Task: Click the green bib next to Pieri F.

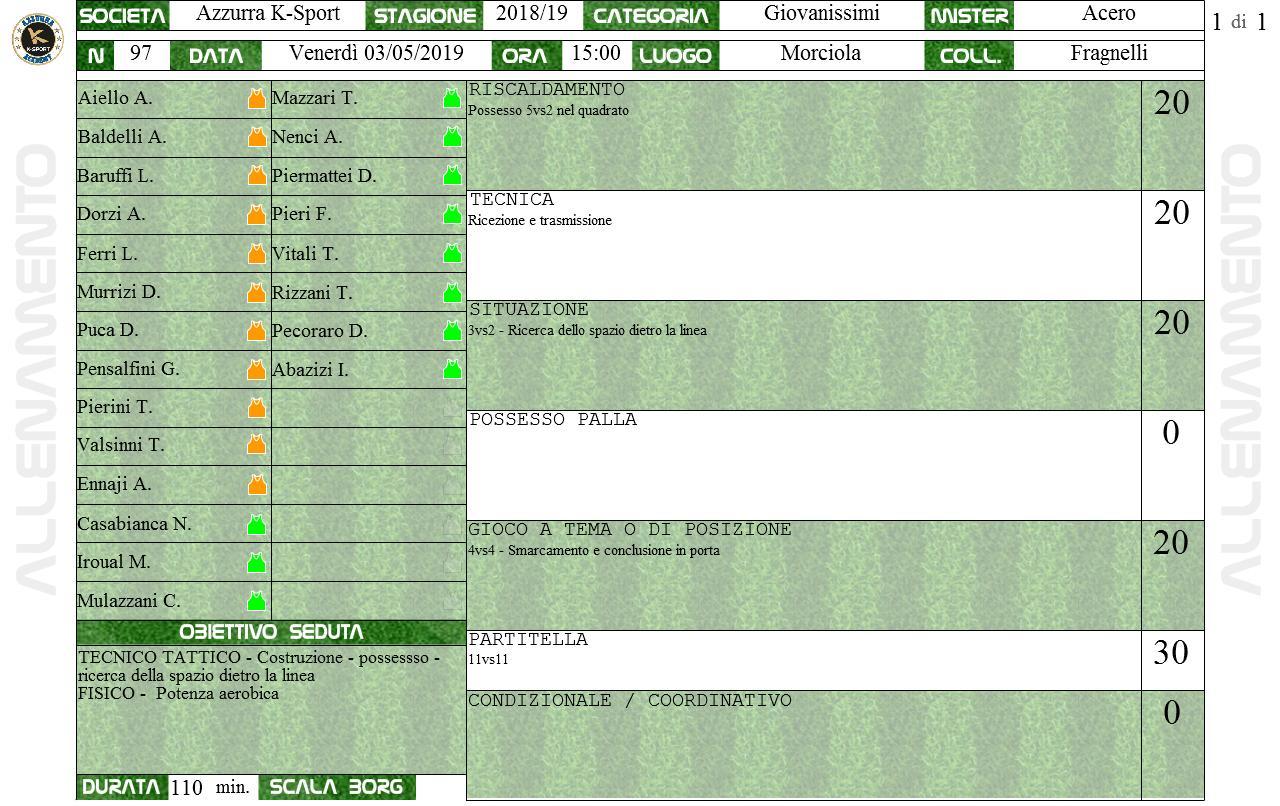Action: [452, 214]
